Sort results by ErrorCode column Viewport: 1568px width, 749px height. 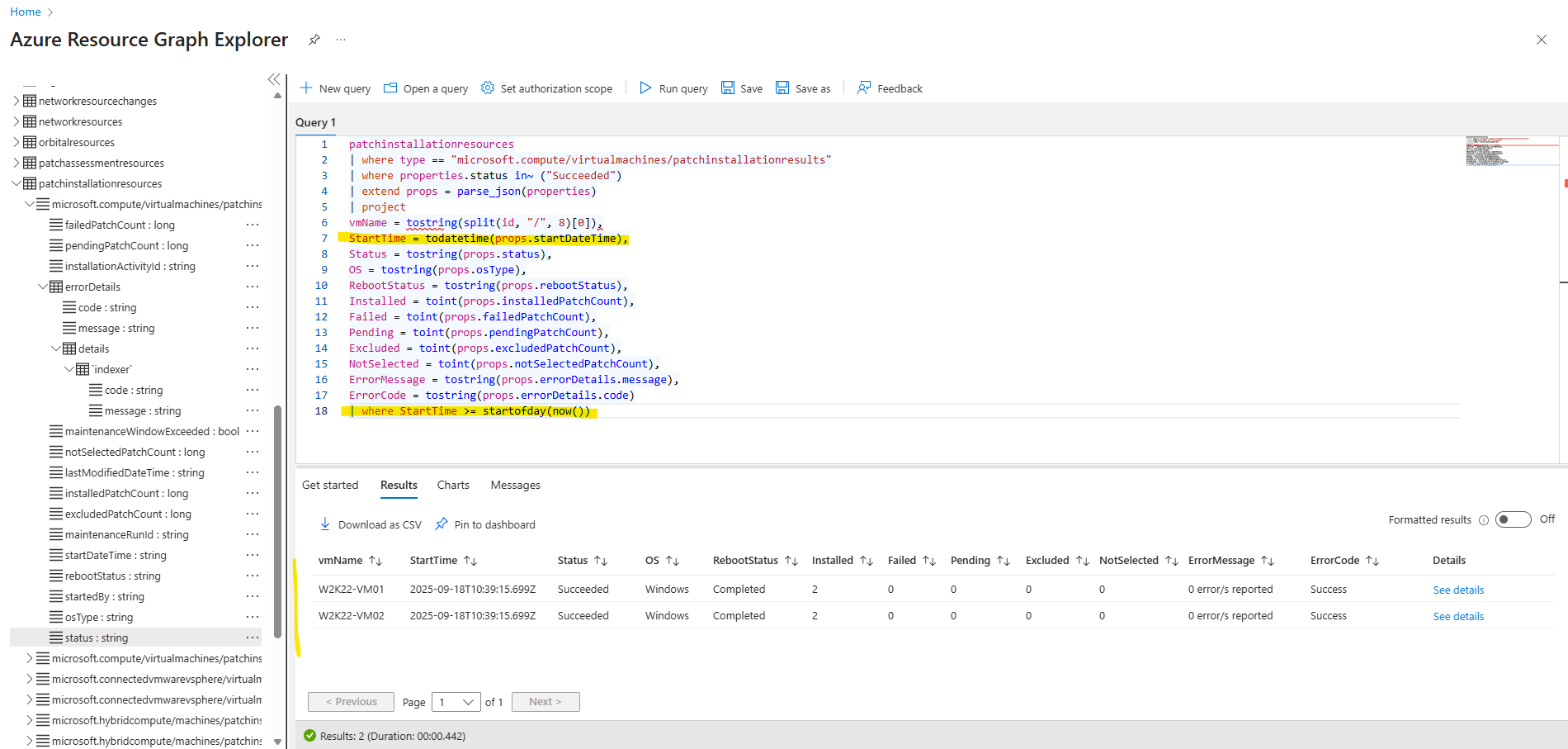coord(1372,561)
